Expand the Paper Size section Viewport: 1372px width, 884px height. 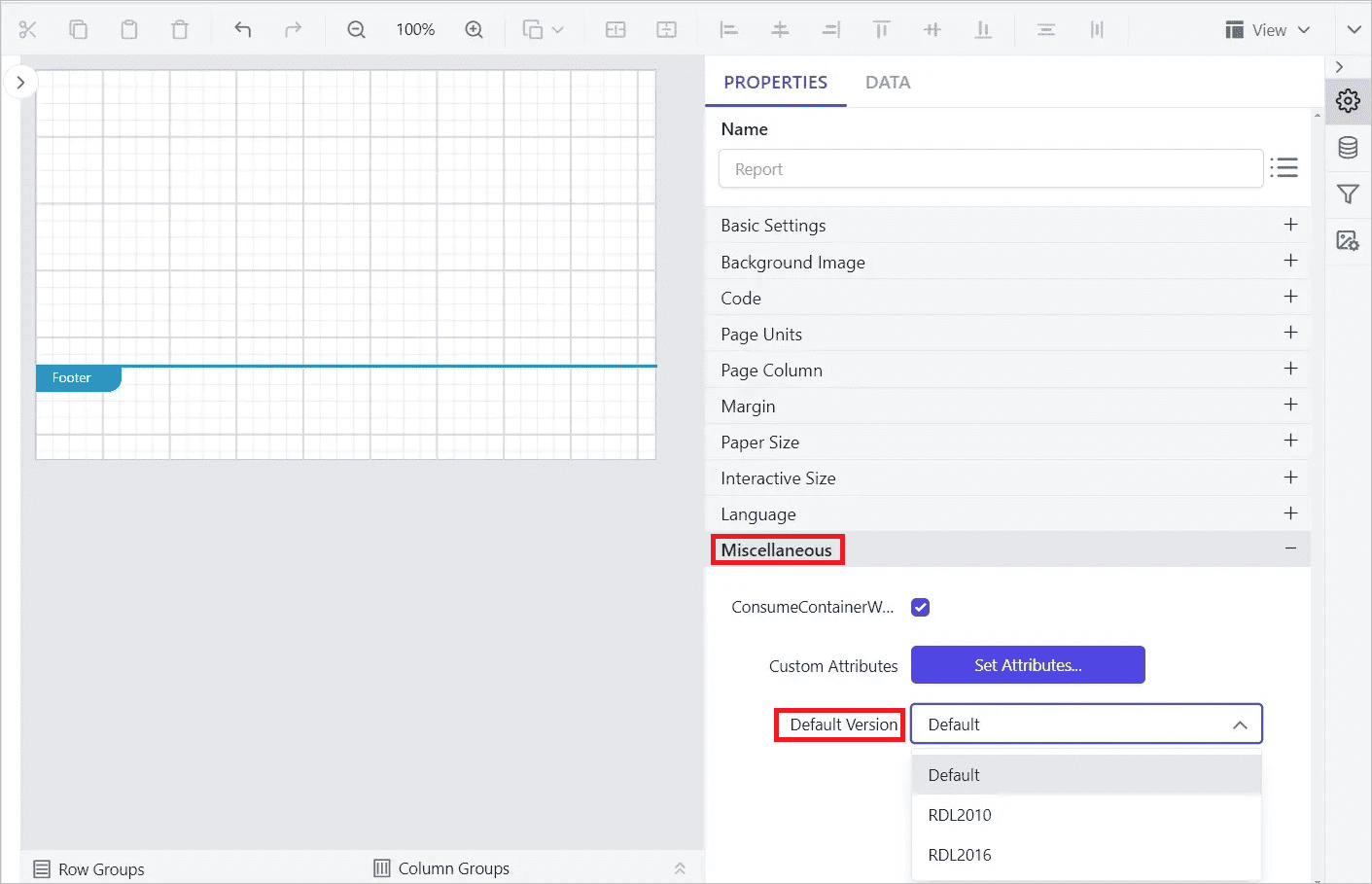pos(1290,442)
